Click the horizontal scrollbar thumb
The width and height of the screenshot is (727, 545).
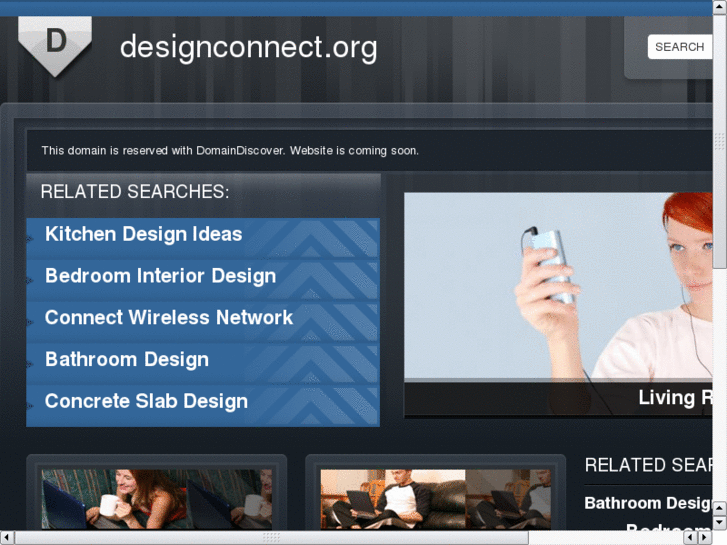(271, 538)
